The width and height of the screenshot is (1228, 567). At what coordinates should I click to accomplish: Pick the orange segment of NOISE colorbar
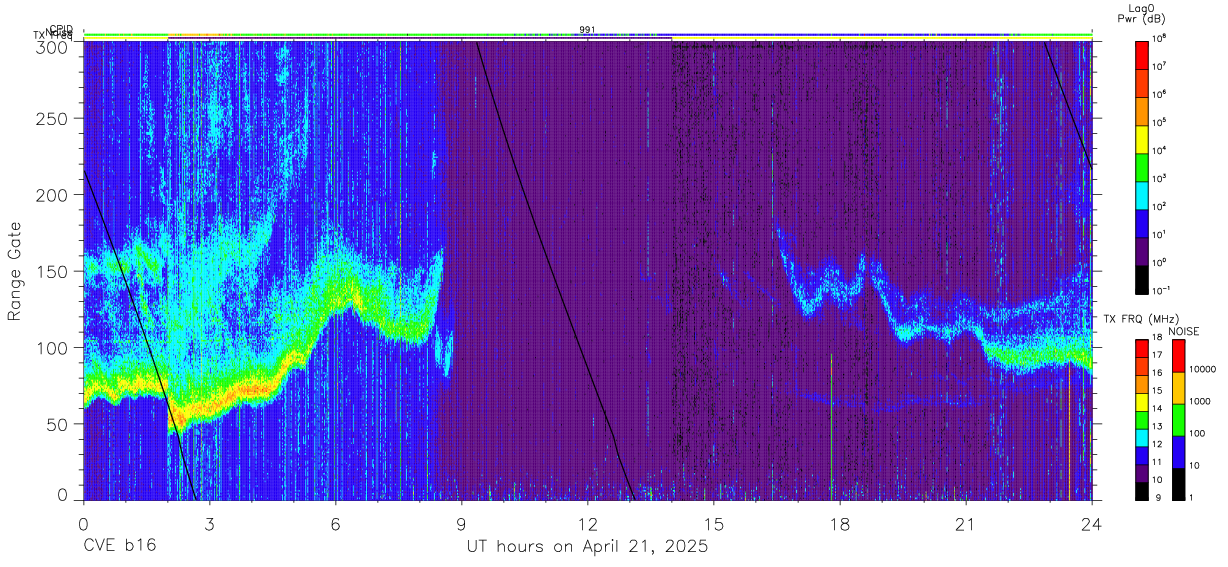(x=1179, y=388)
